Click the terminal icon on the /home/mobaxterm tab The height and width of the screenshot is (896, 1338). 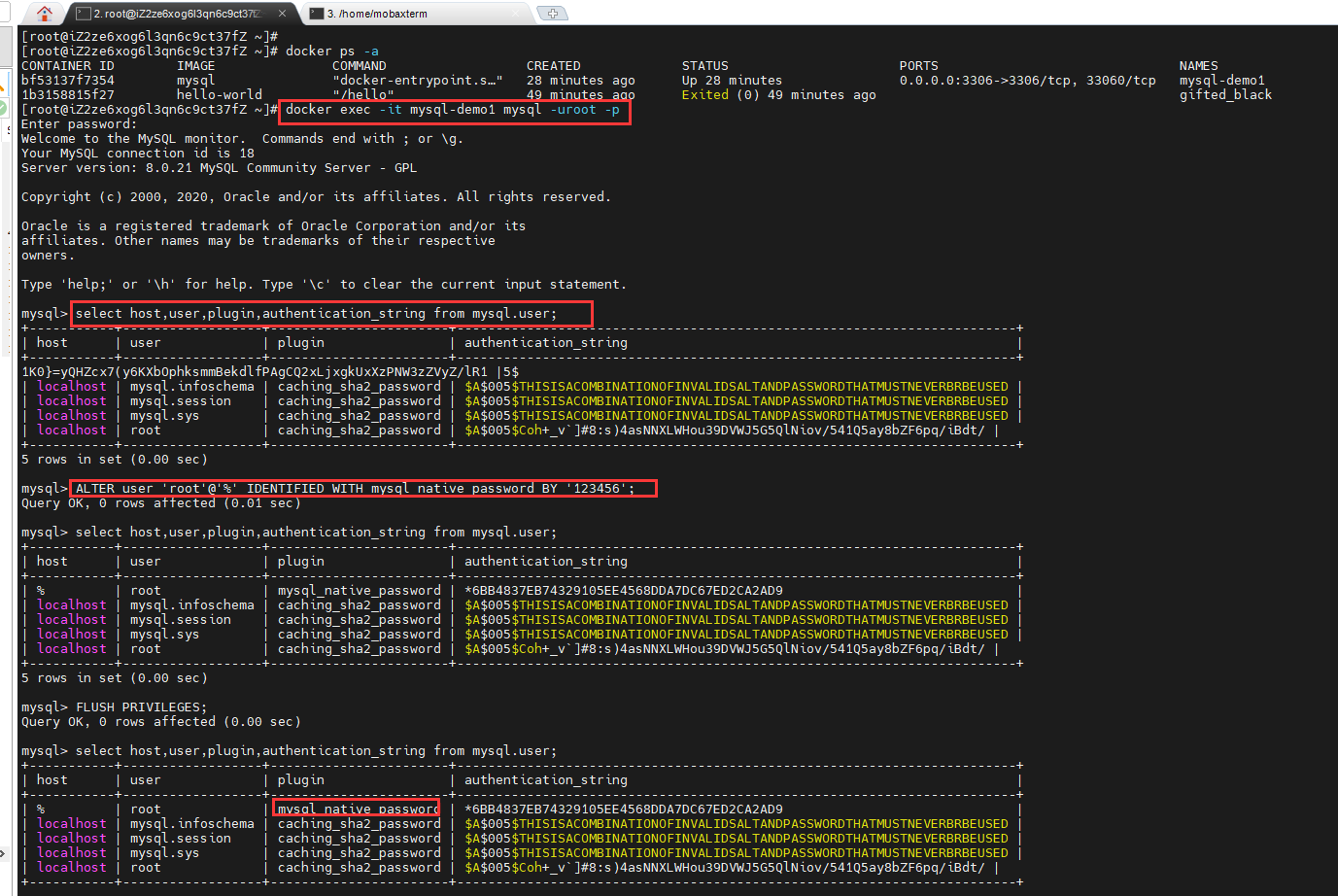click(317, 14)
